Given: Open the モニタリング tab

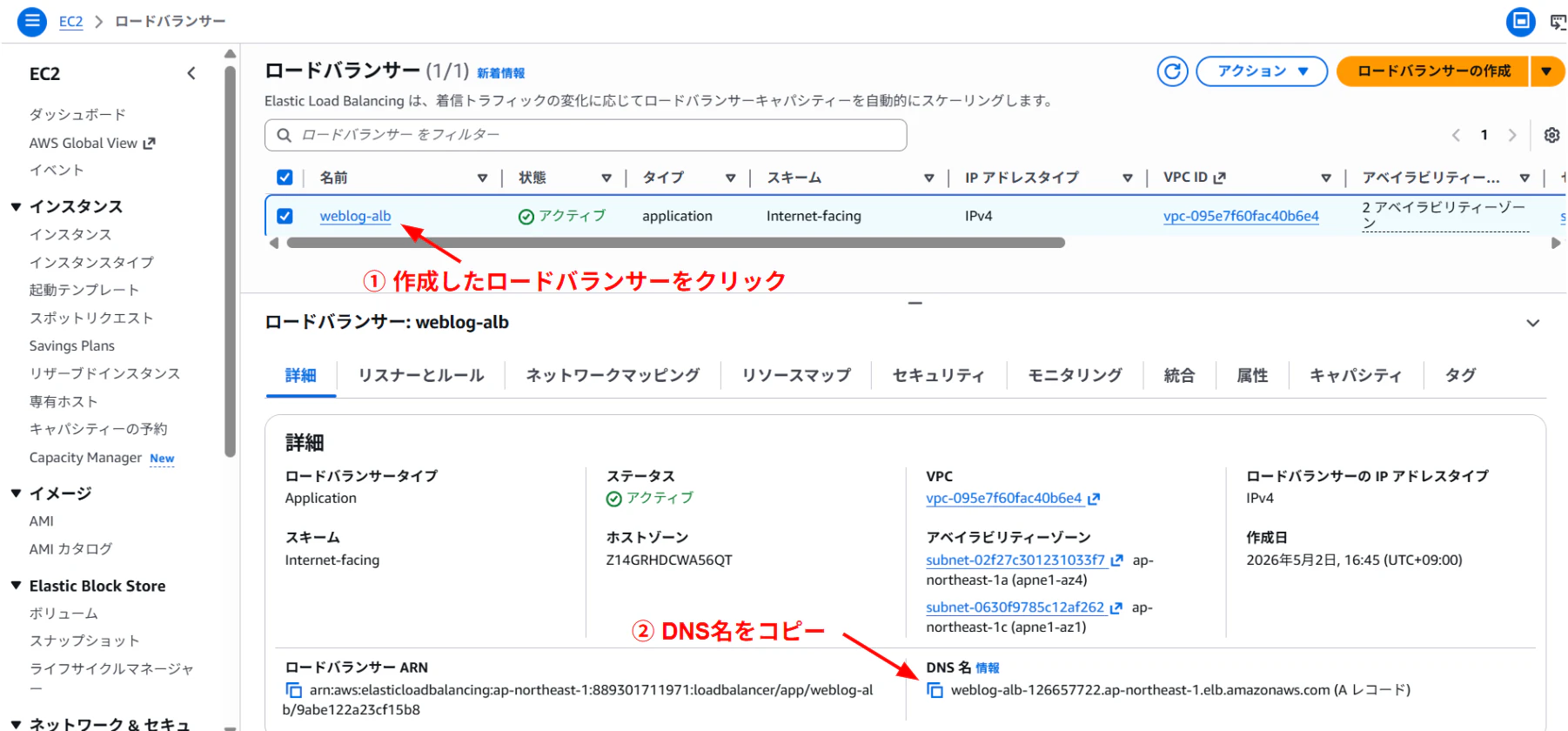Looking at the screenshot, I should [x=1075, y=375].
